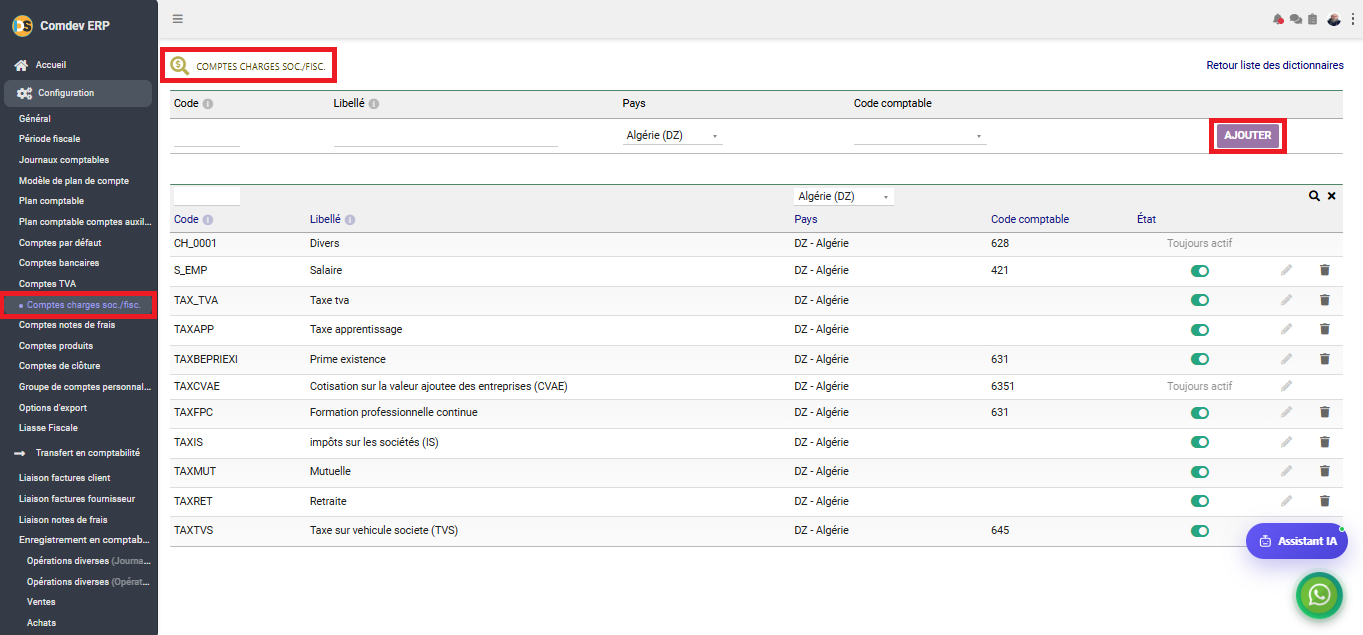Go to Comptes TVA menu item
The width and height of the screenshot is (1363, 635).
click(47, 284)
